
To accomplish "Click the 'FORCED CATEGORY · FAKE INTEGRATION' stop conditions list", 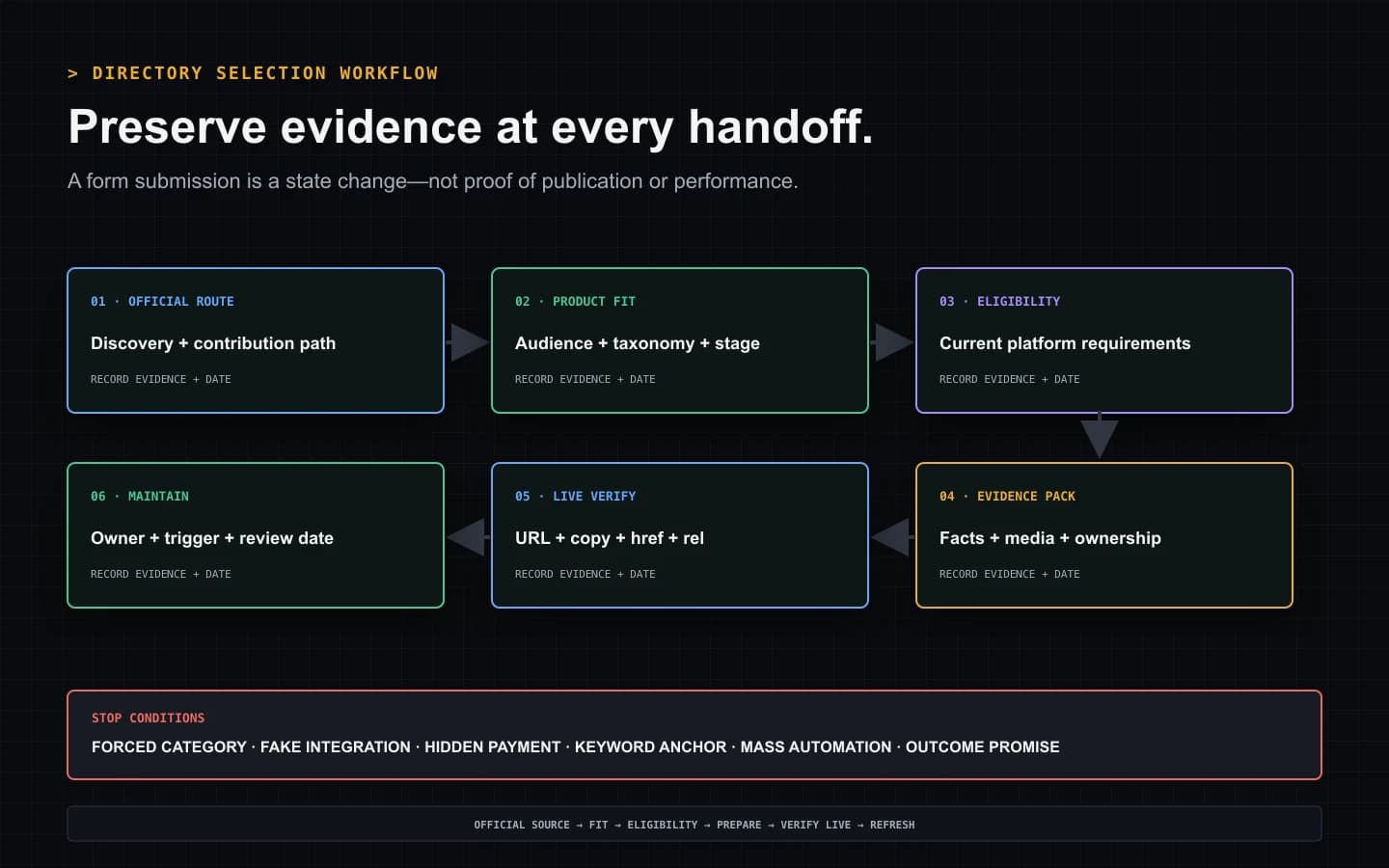I will pos(576,746).
